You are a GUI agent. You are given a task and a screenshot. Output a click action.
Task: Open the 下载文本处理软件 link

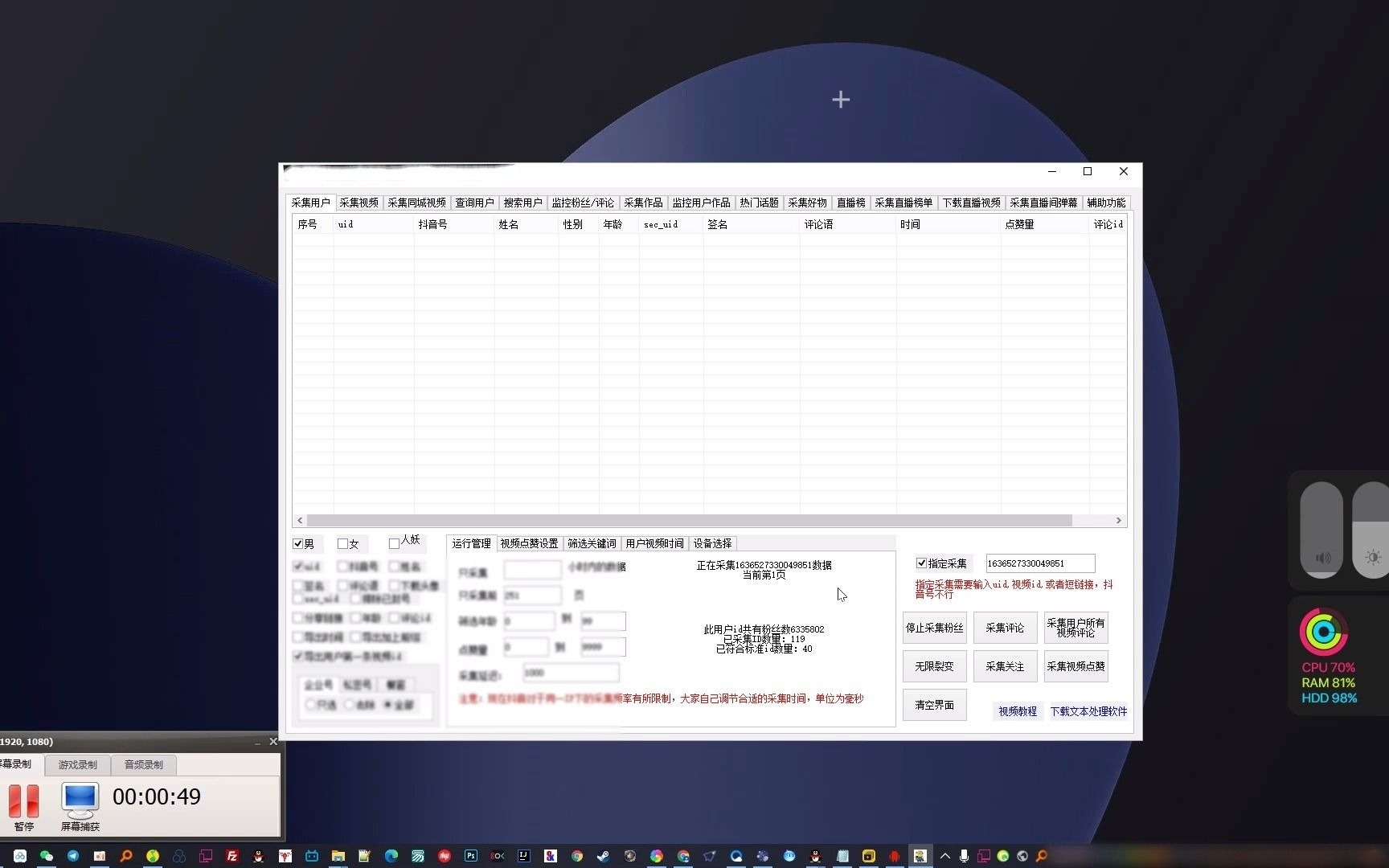1088,711
